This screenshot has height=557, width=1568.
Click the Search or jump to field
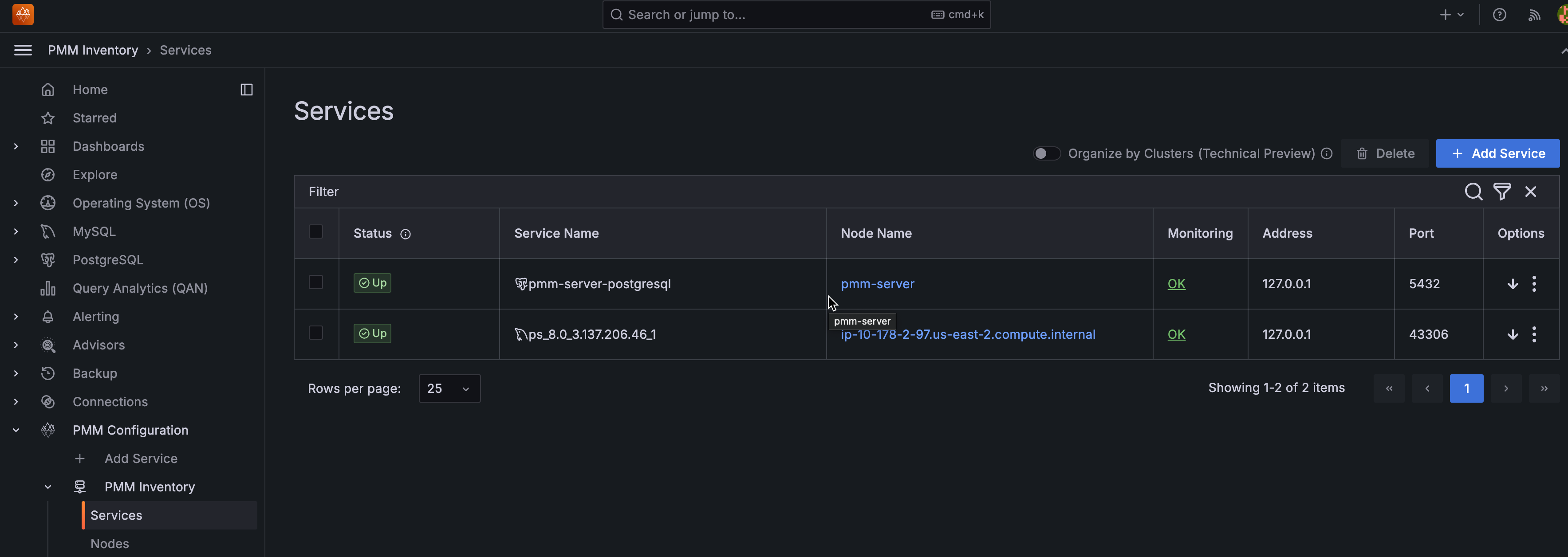[x=773, y=15]
